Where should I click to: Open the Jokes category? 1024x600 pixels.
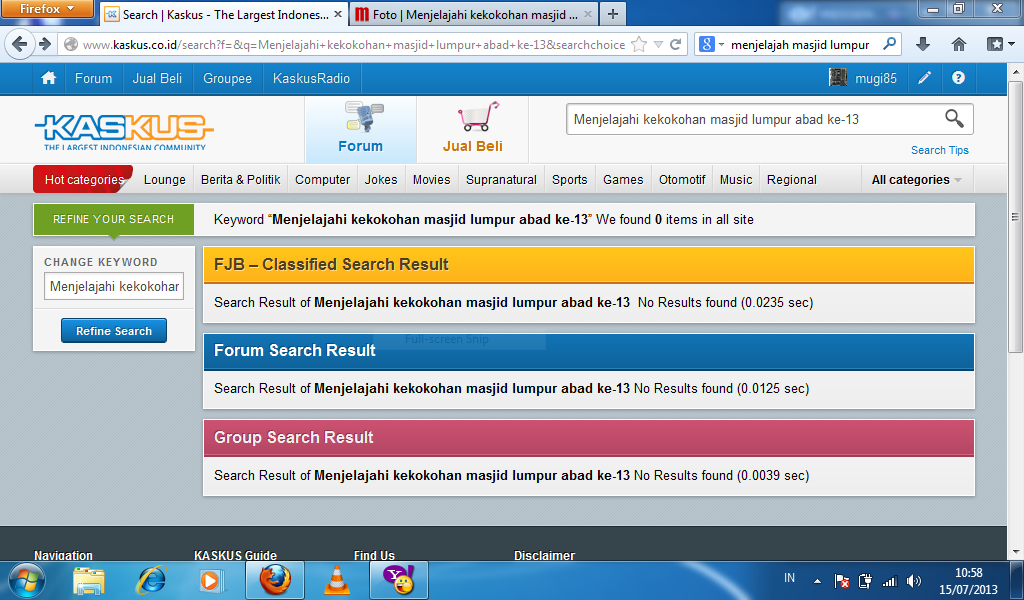tap(381, 180)
